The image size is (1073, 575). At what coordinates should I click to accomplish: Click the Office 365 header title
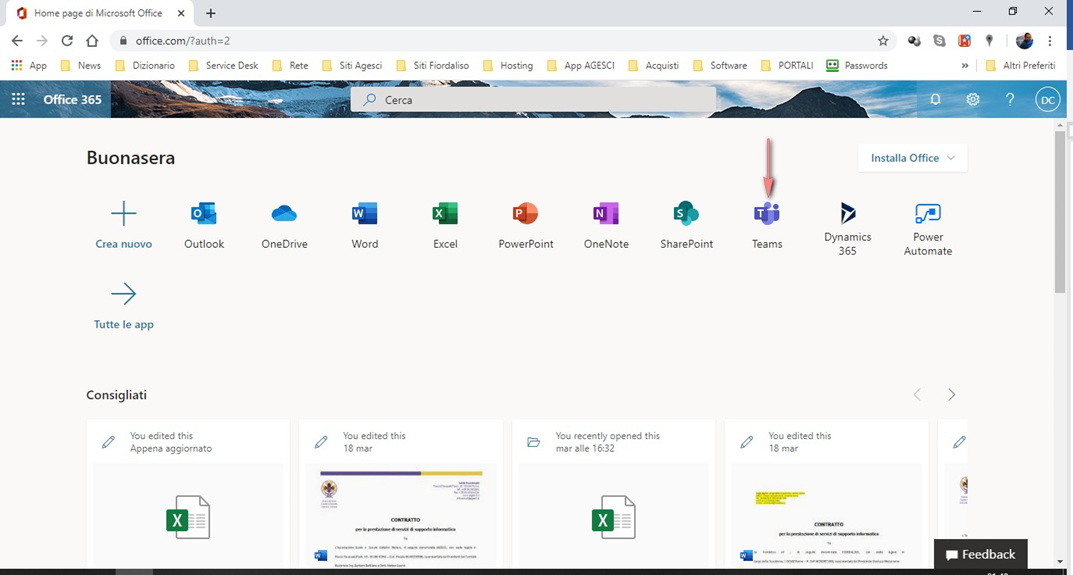[x=73, y=99]
